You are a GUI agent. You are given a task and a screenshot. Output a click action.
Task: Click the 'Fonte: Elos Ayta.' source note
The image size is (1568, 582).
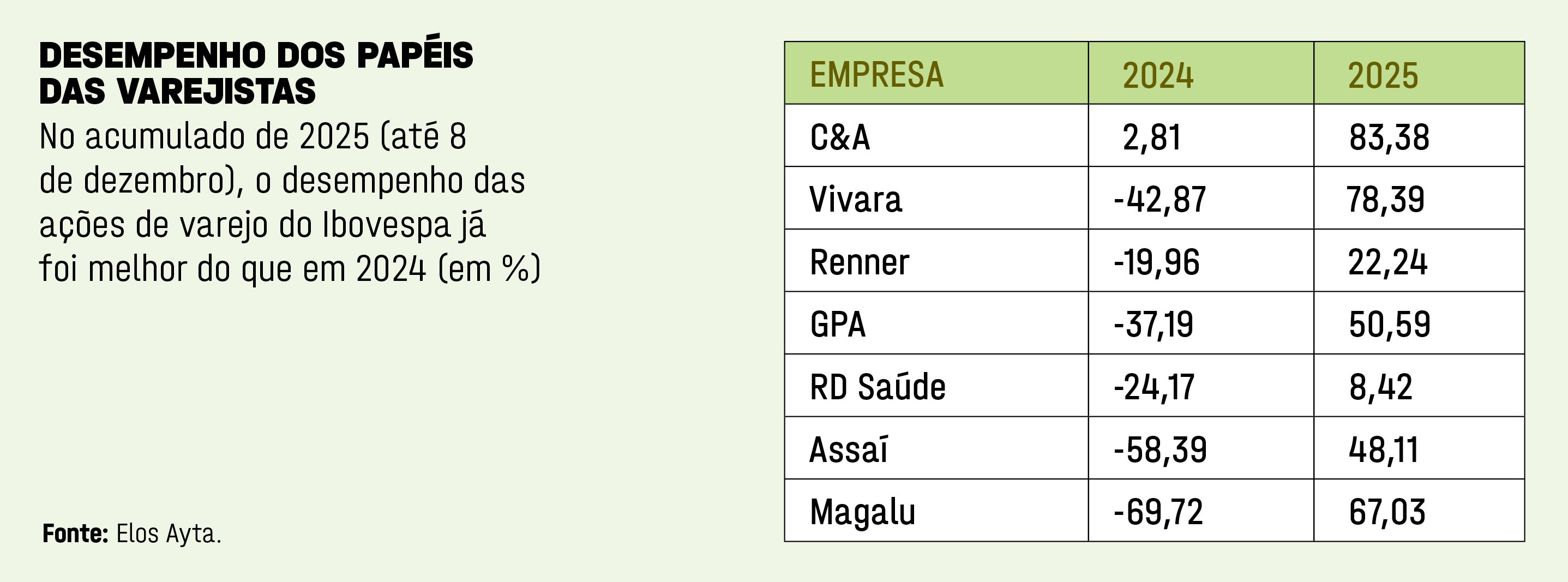click(131, 534)
